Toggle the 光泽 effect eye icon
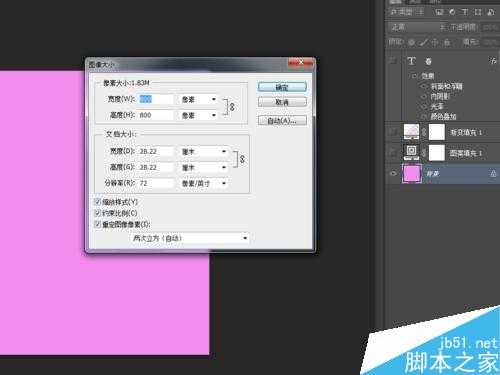 [x=424, y=106]
